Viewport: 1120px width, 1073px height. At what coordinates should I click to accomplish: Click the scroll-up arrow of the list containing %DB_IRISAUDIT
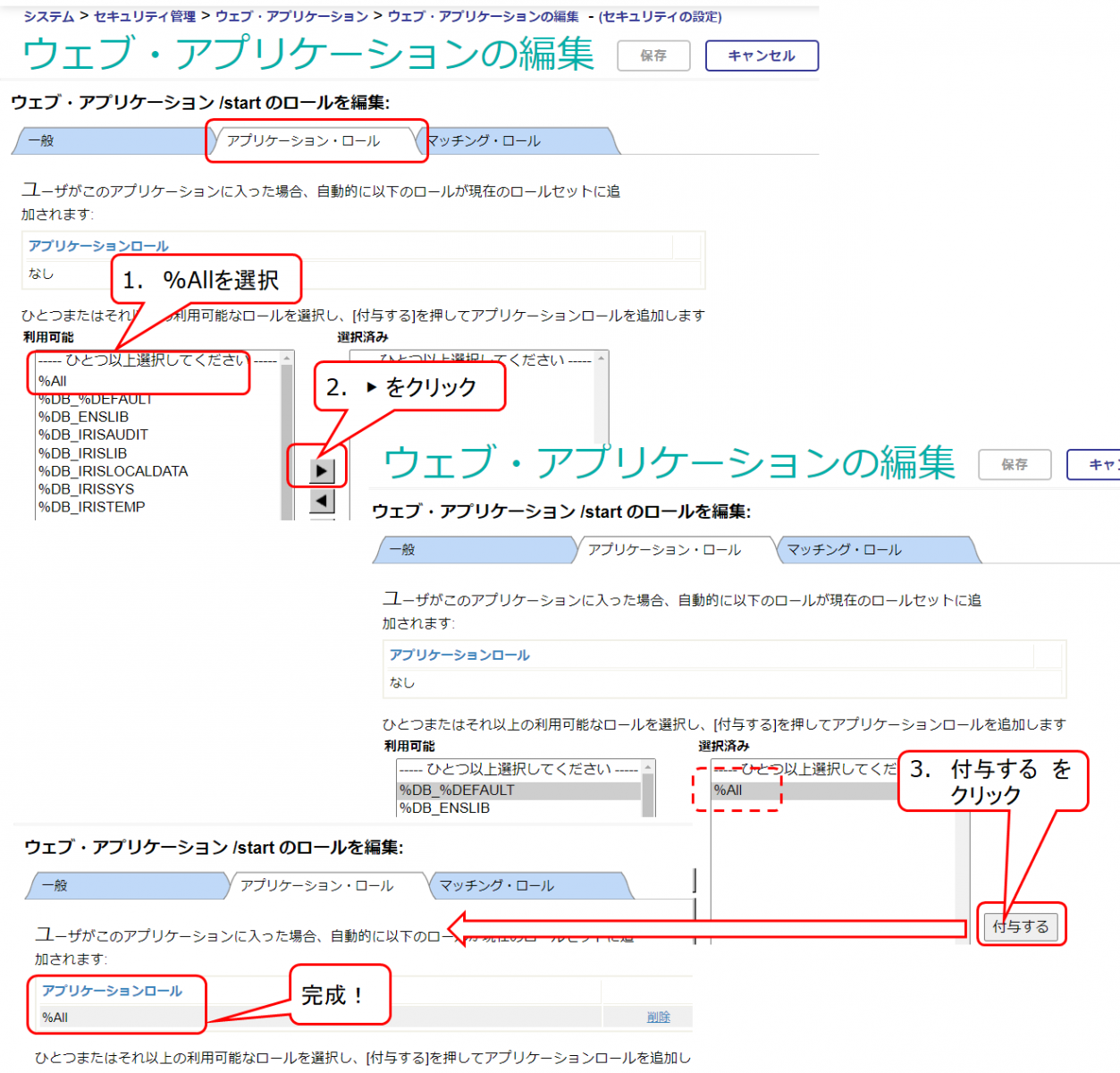point(287,359)
